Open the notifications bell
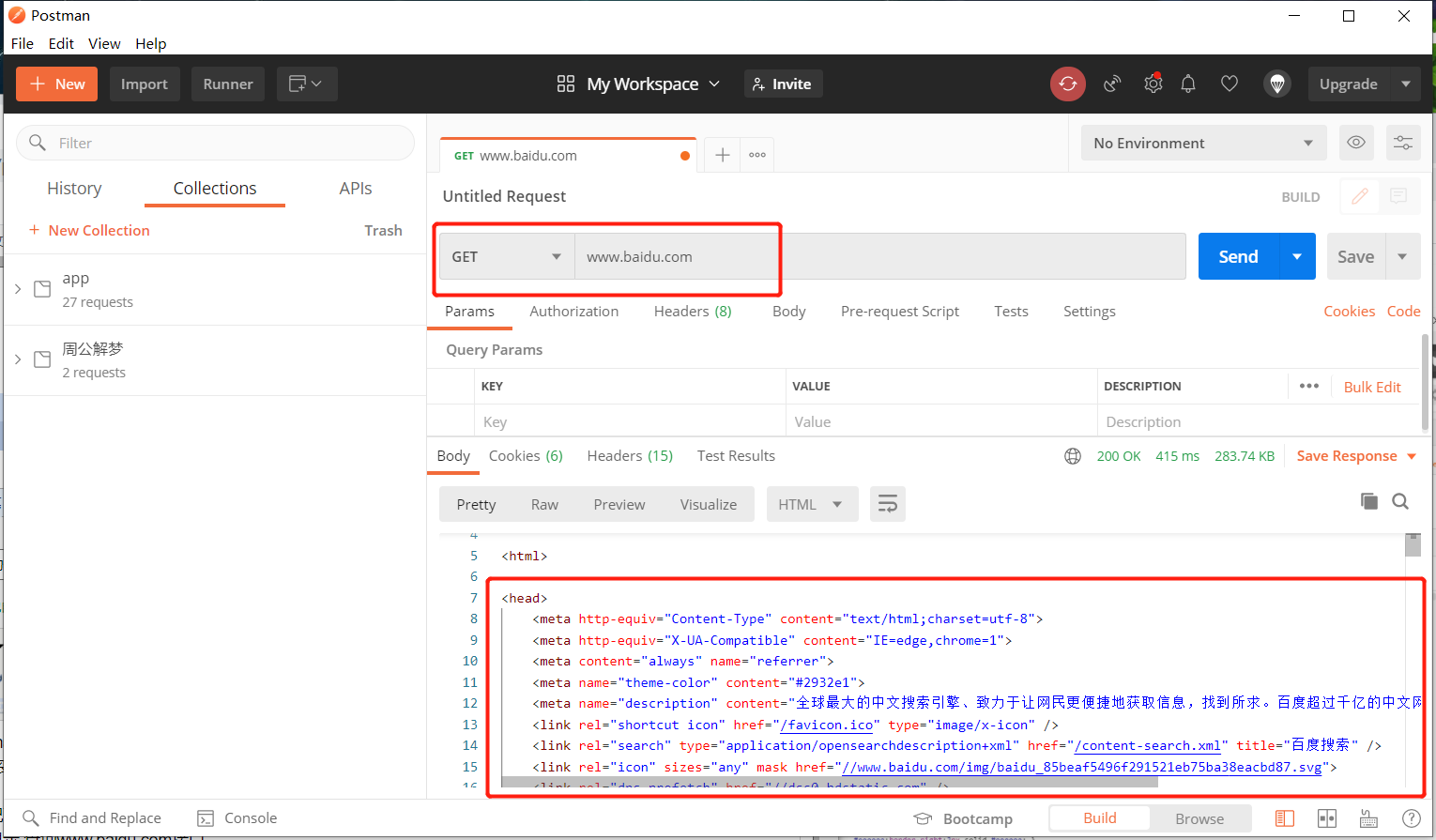This screenshot has height=840, width=1436. 1188,84
